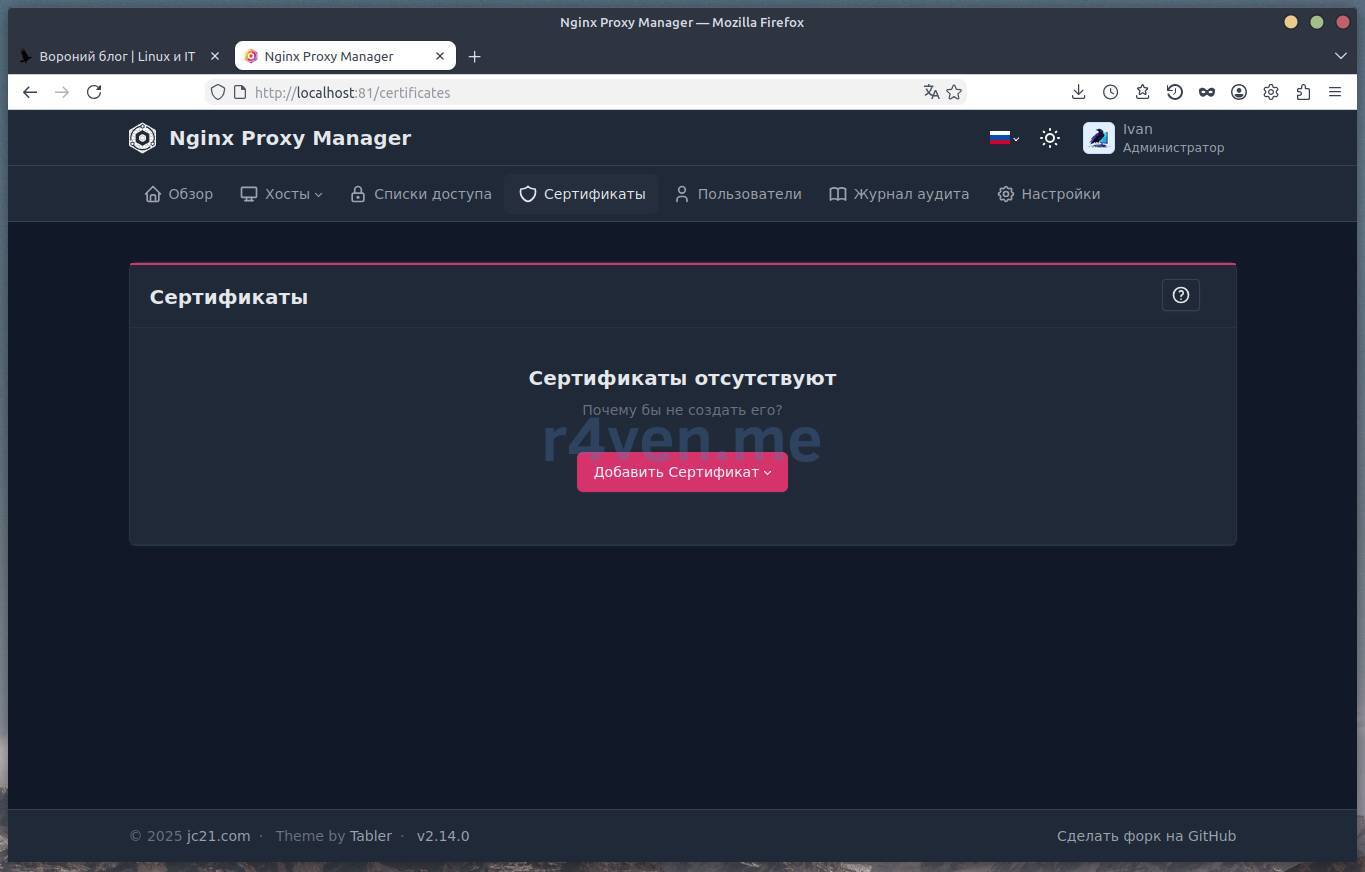Open Списки доступа section
This screenshot has width=1365, height=872.
421,194
